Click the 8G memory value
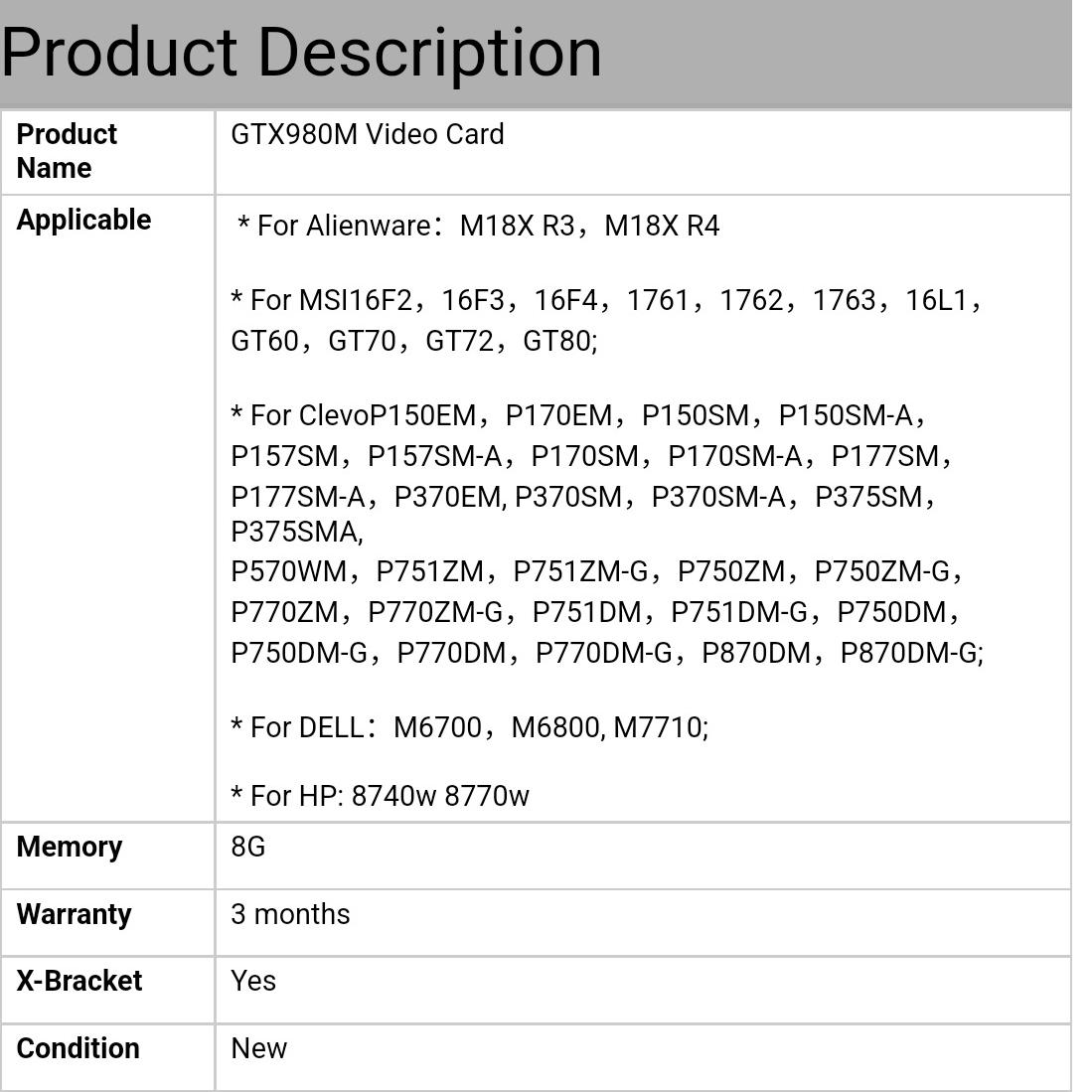Screen dimensions: 1092x1092 coord(247,847)
